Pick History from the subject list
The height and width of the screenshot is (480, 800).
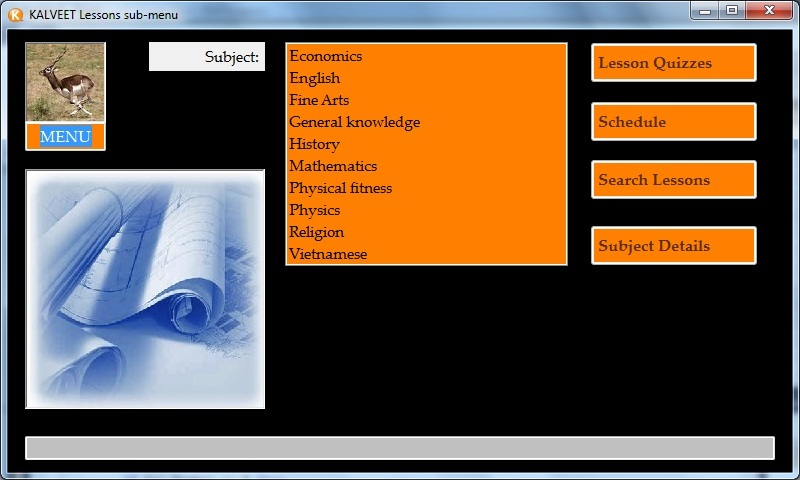click(x=426, y=144)
